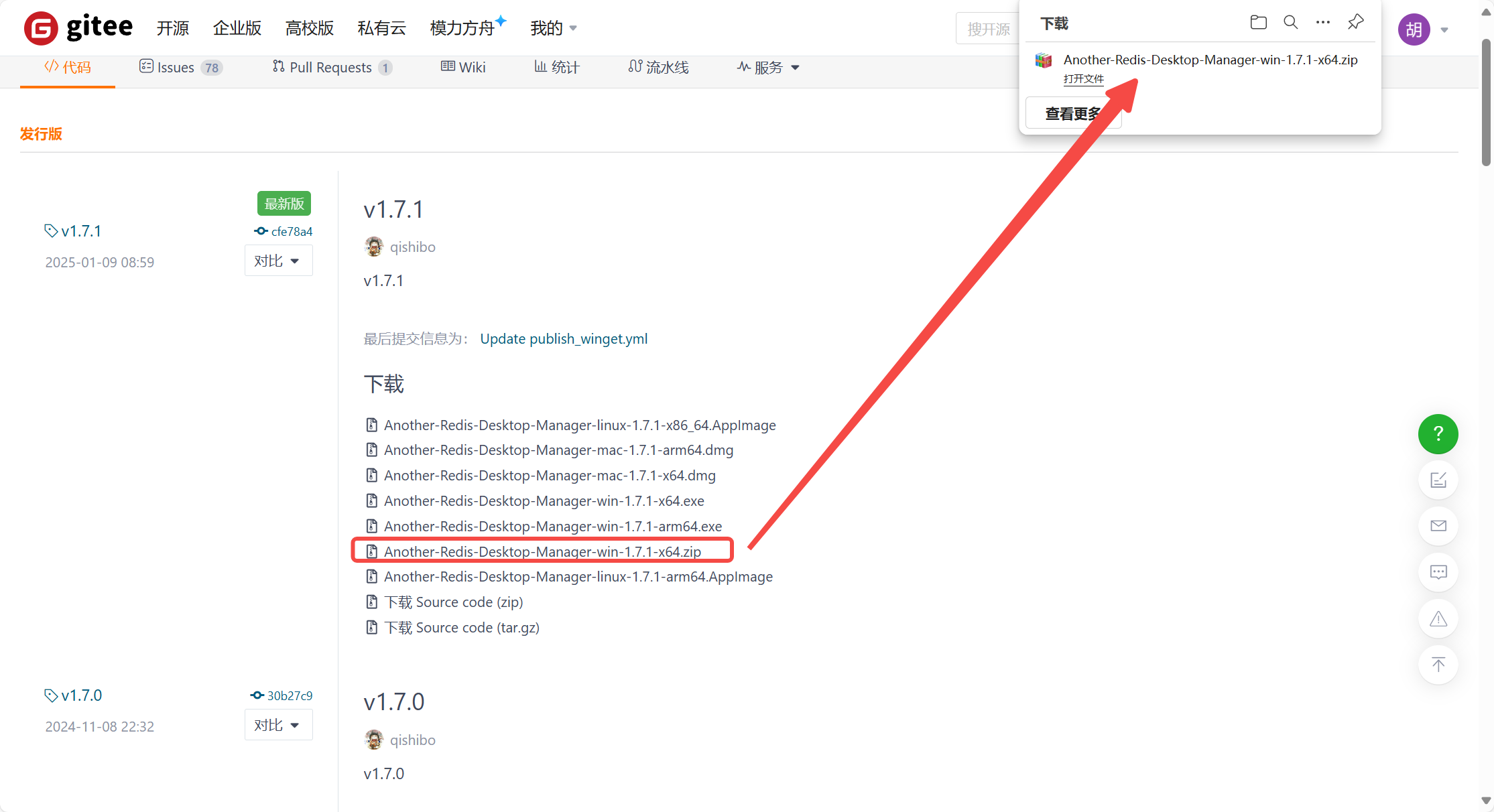Click commit icon beside cfe78a4
Screen dimensions: 1494x812
[x=261, y=231]
